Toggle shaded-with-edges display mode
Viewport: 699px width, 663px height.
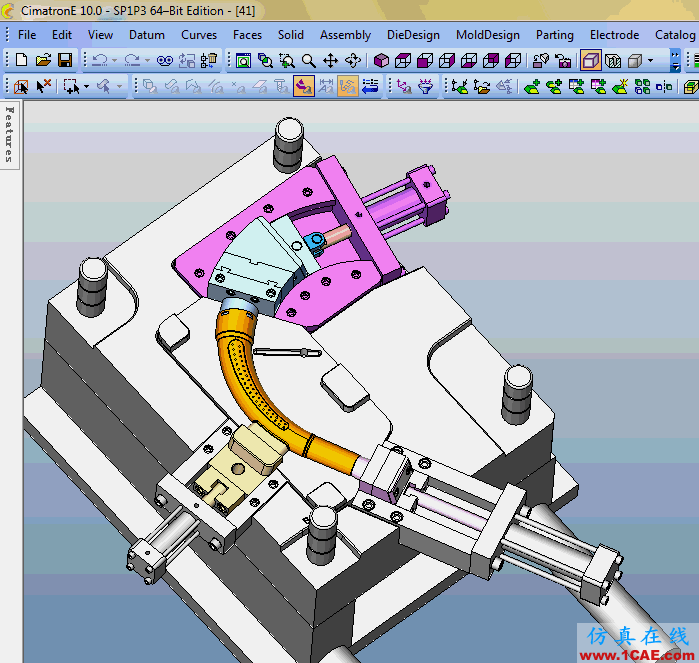(x=591, y=60)
